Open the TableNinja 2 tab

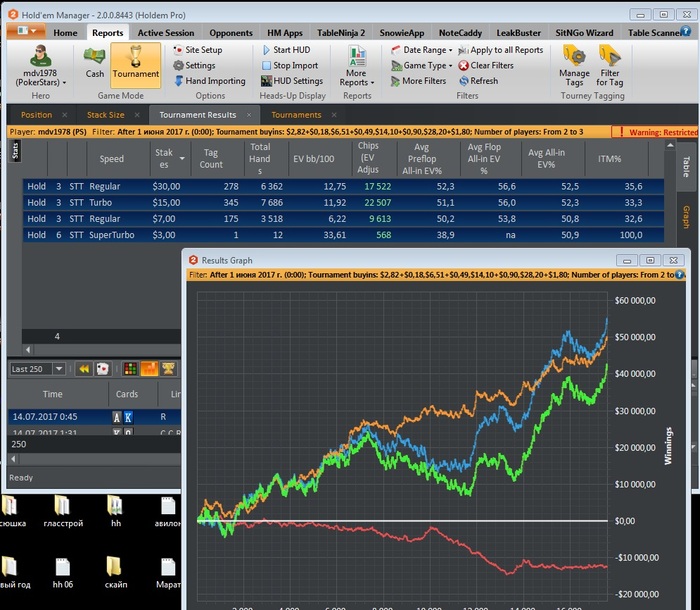[x=341, y=33]
